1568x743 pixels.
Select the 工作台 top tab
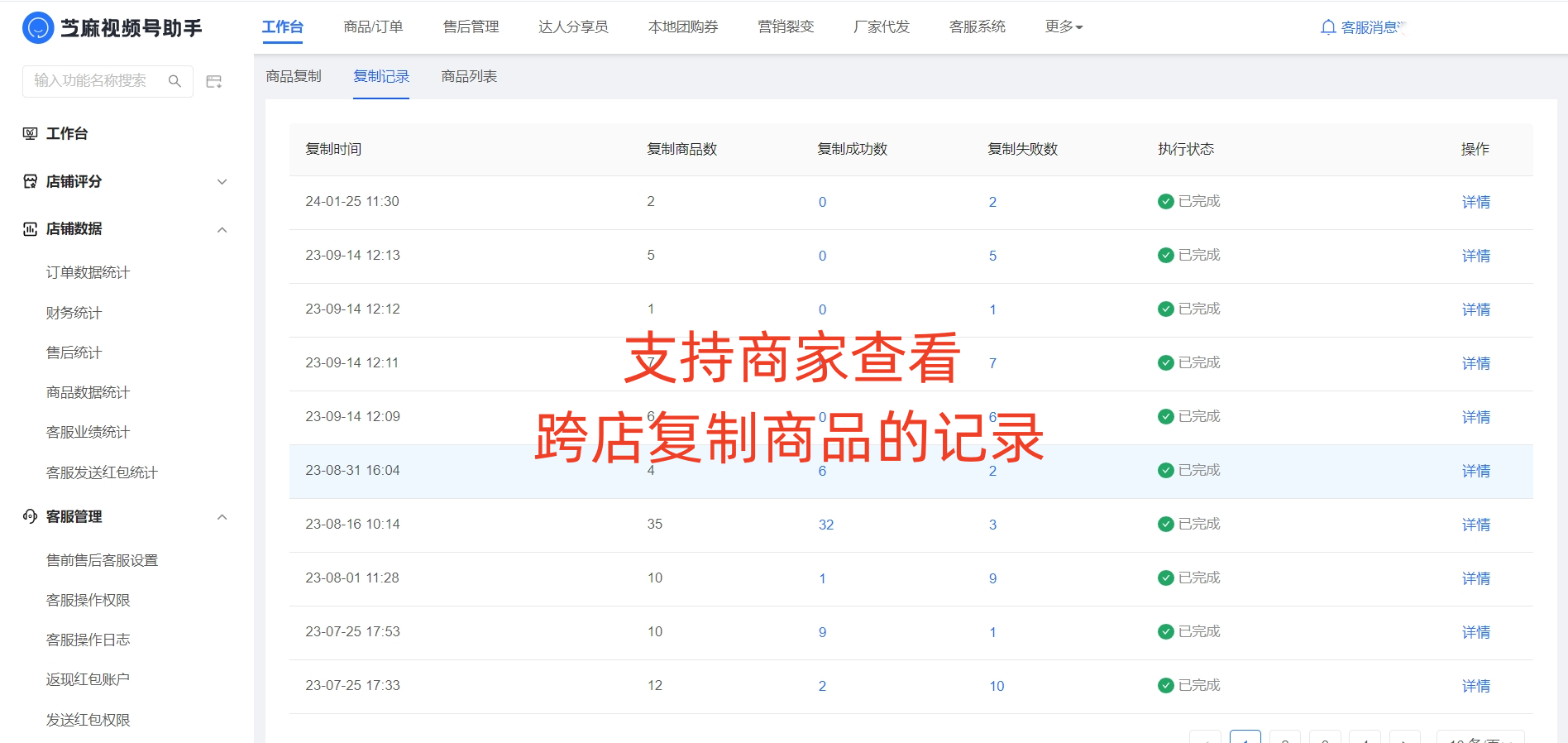click(x=283, y=27)
